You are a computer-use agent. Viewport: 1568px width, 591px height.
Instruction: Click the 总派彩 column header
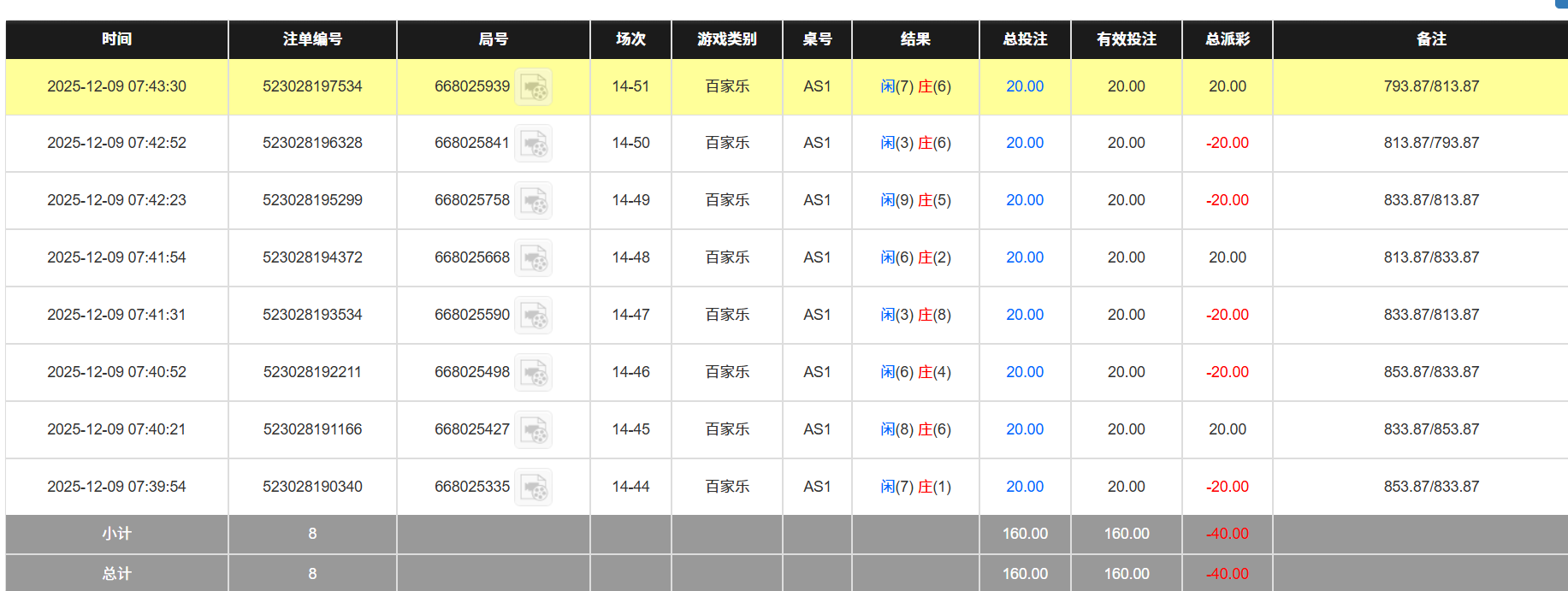pyautogui.click(x=1227, y=39)
